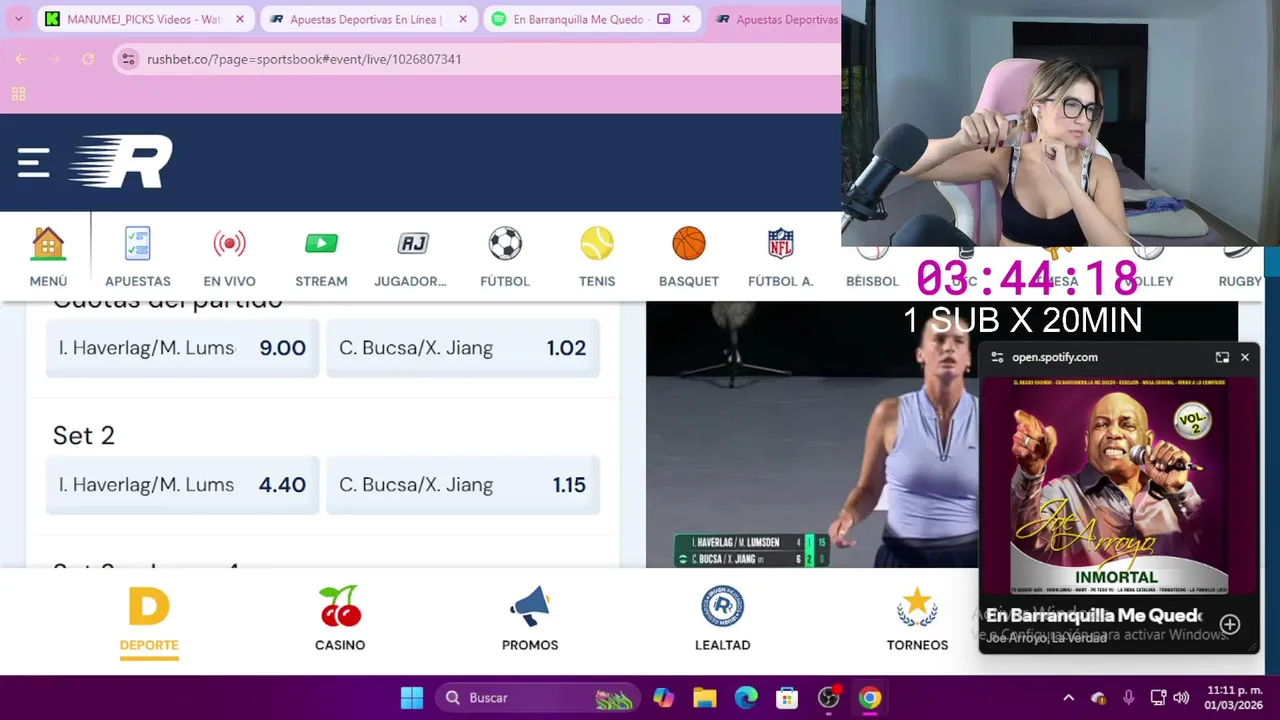Click the Rushbet R logo
Viewport: 1280px width, 720px height.
coord(121,162)
